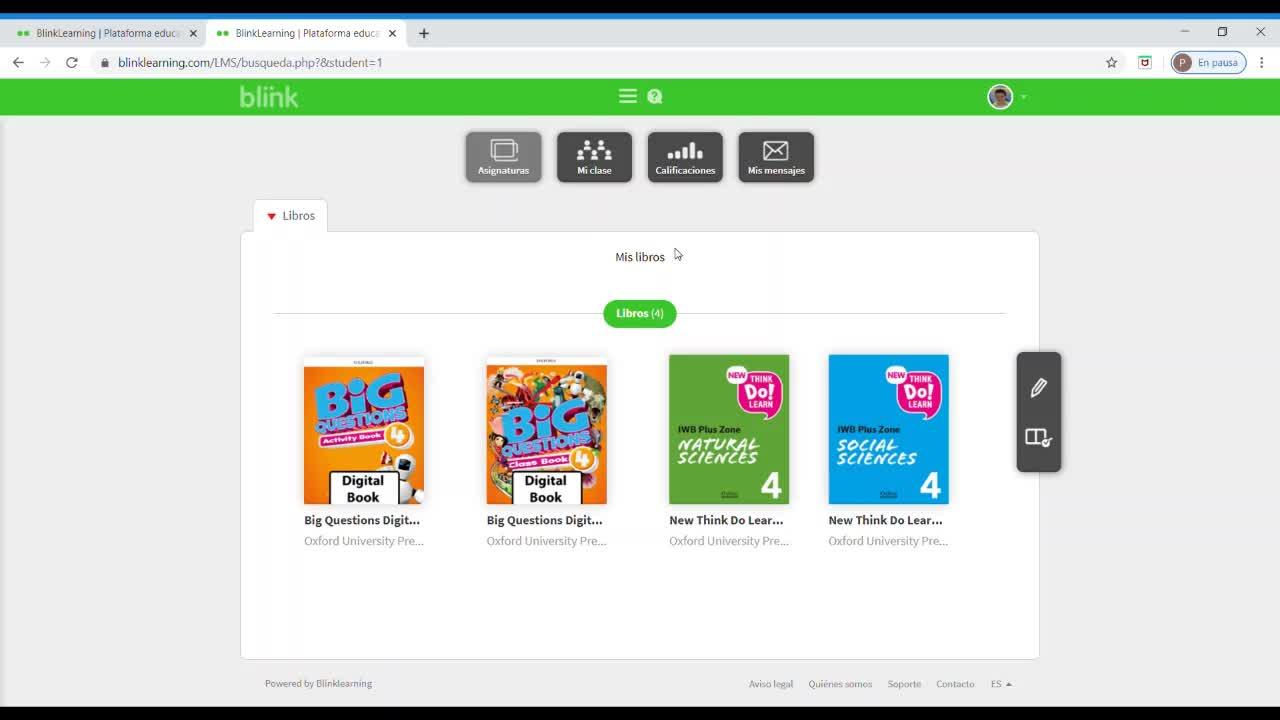Click the red browser extension icon

(x=1145, y=62)
